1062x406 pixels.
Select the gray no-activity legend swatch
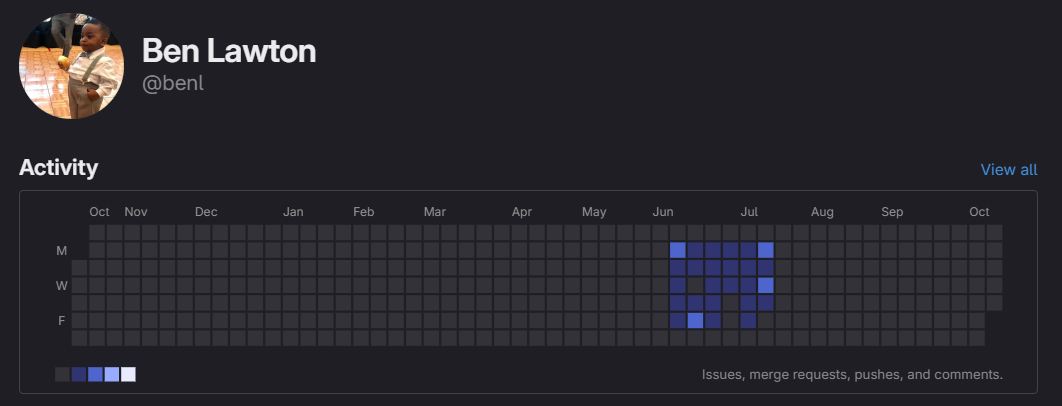click(62, 374)
